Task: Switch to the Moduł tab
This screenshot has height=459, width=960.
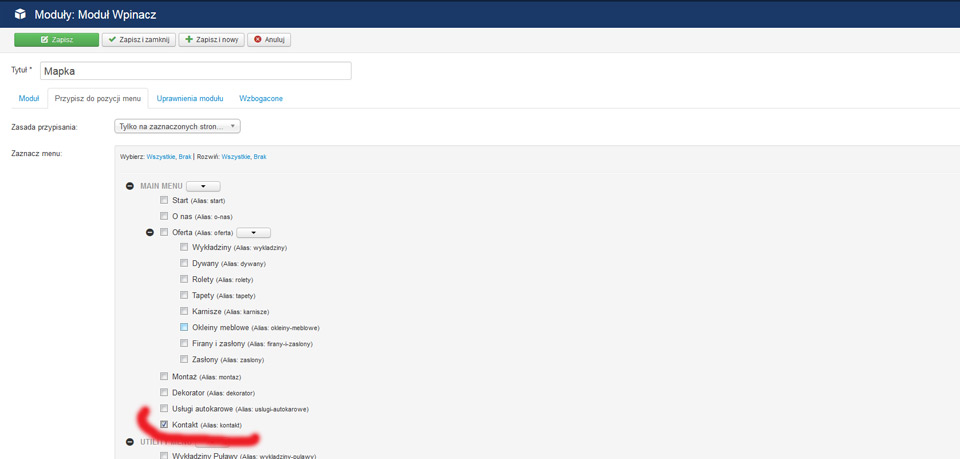Action: (29, 99)
